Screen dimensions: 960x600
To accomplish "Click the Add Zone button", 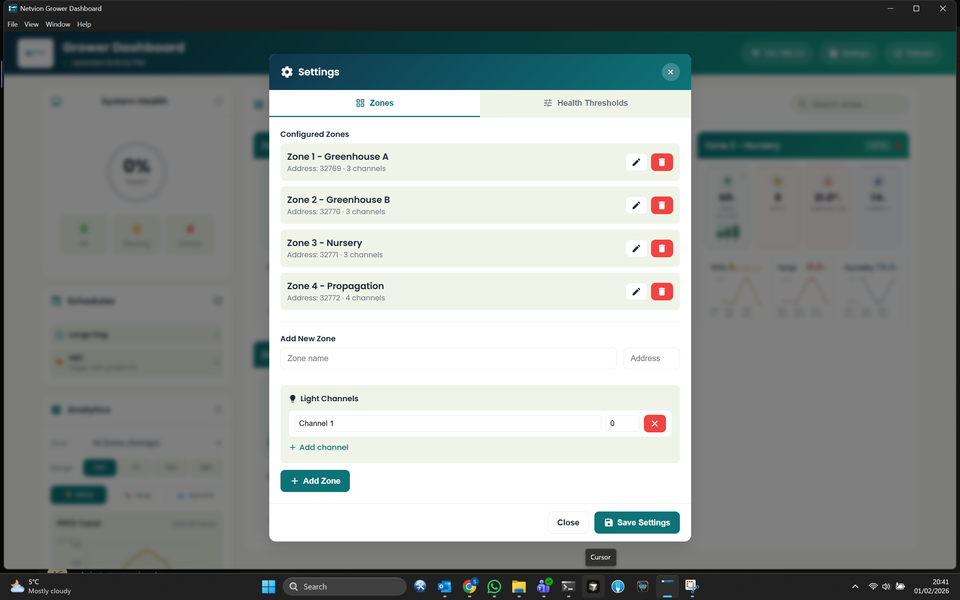I will [x=315, y=481].
